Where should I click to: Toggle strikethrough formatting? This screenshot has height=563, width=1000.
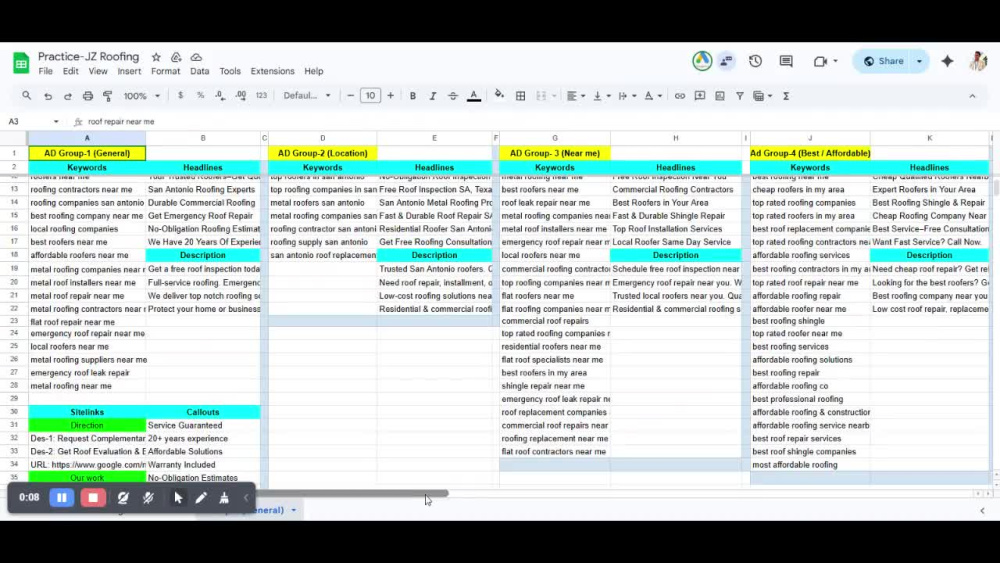pos(453,96)
